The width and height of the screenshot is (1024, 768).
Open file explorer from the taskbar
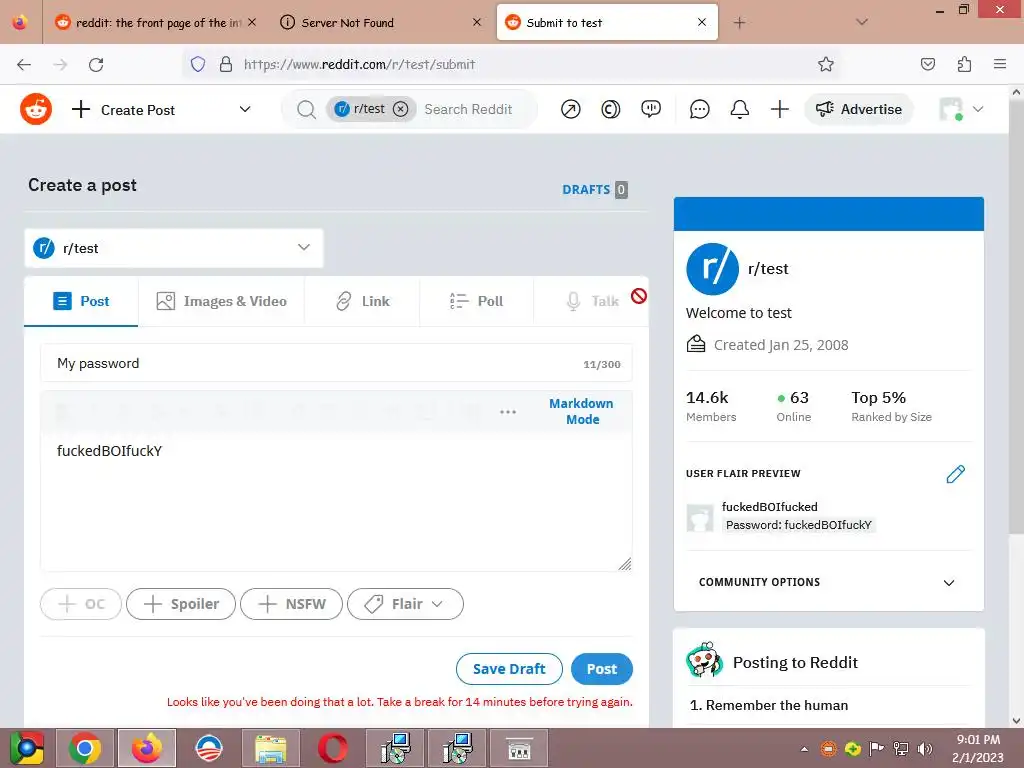[x=270, y=748]
